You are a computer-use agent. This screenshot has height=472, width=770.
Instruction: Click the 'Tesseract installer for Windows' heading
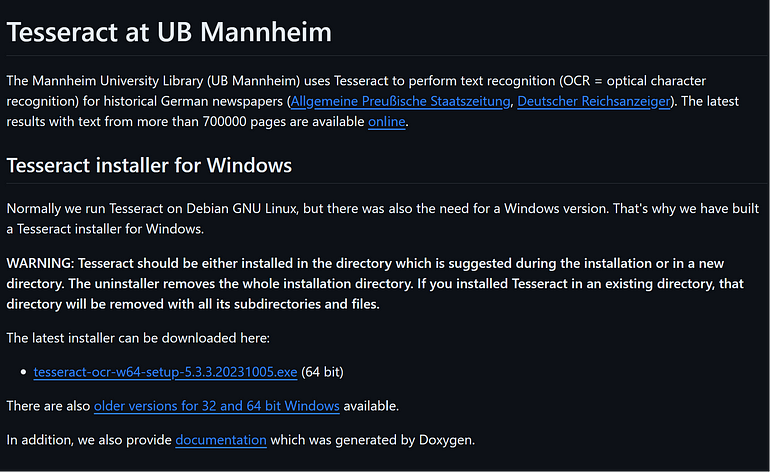[149, 166]
